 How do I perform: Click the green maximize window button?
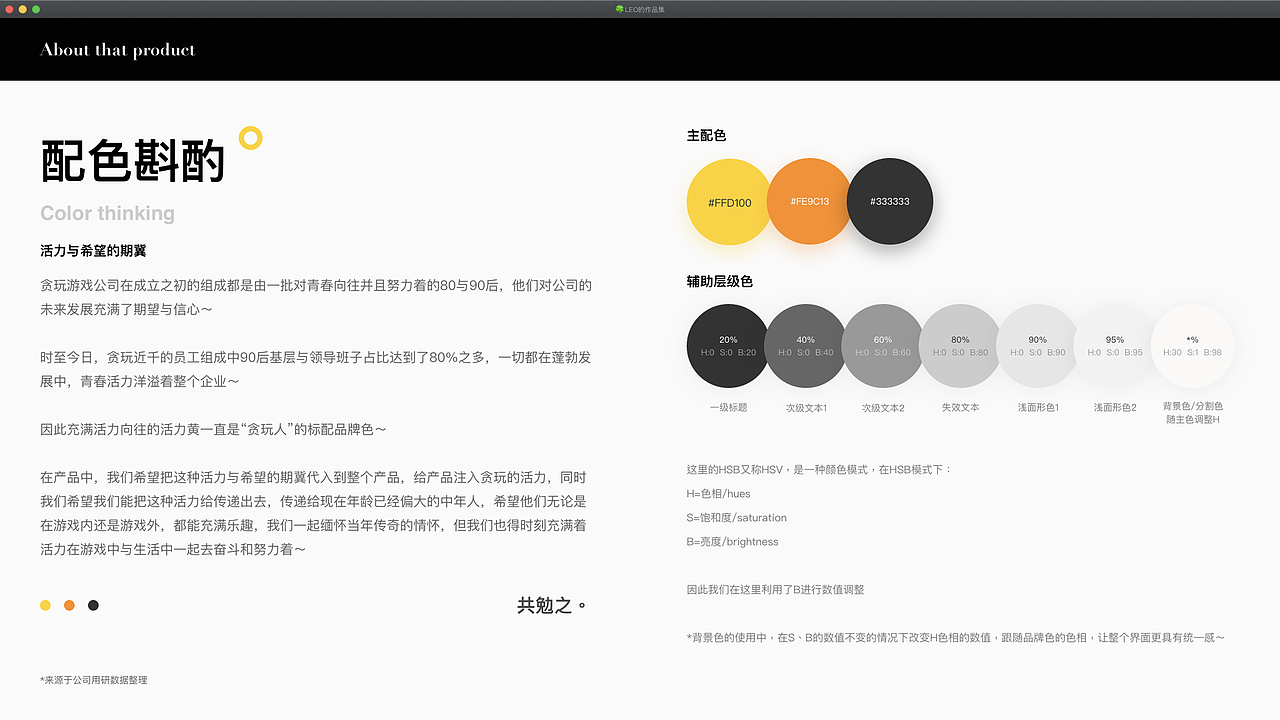click(36, 9)
